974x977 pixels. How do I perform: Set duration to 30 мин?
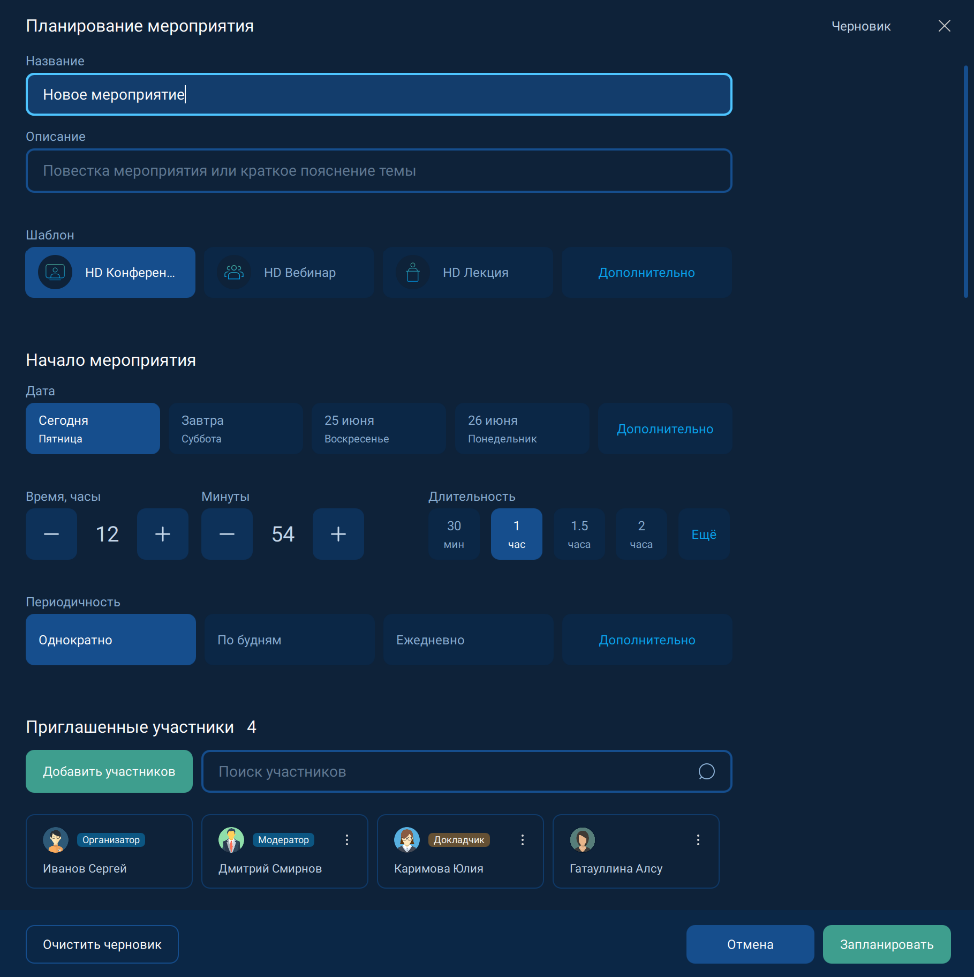pos(454,534)
